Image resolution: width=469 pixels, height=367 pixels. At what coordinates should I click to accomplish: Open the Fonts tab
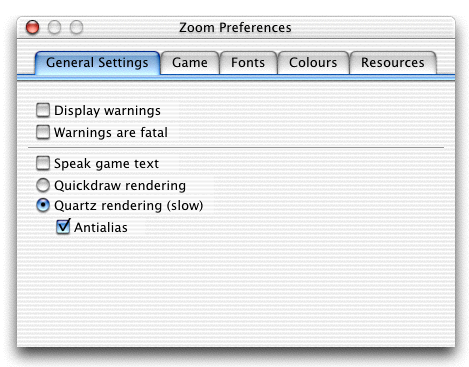(248, 63)
